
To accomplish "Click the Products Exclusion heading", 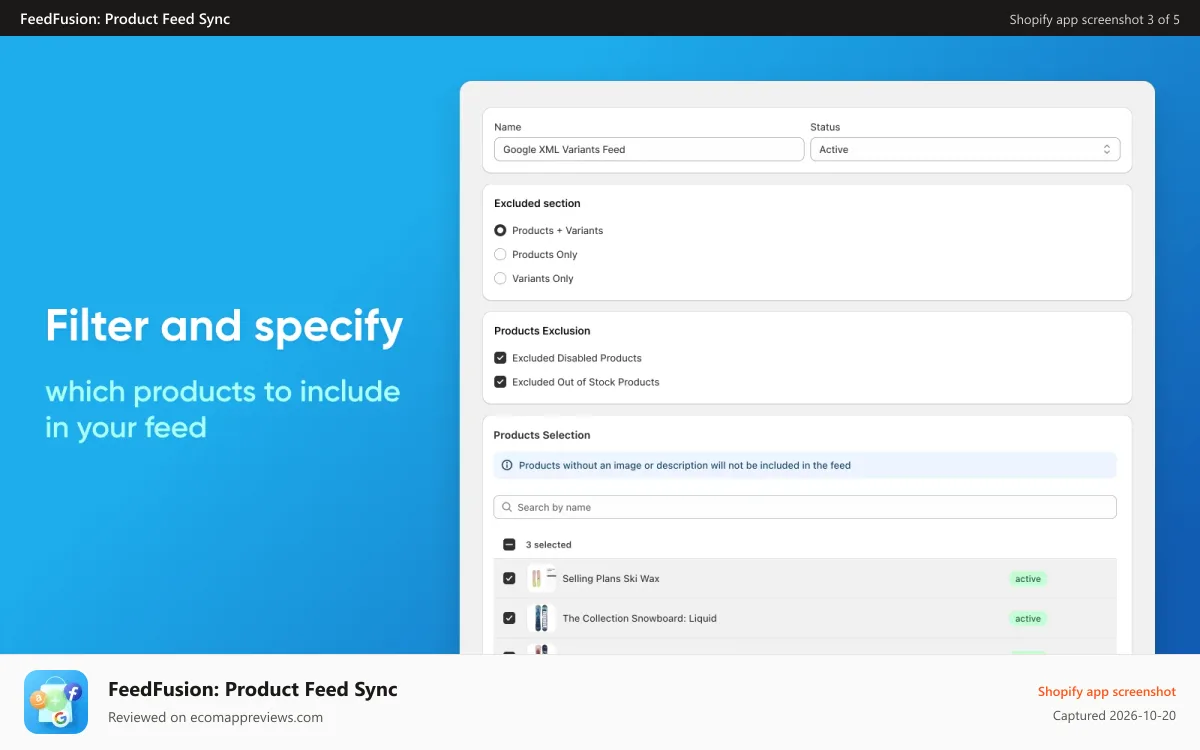I will point(542,330).
